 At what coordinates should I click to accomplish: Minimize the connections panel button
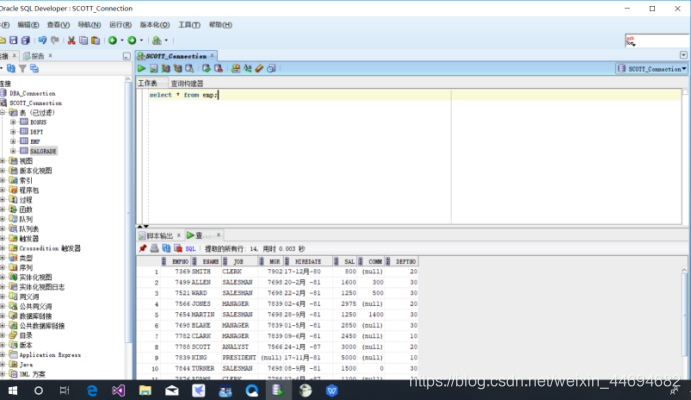pyautogui.click(x=126, y=56)
